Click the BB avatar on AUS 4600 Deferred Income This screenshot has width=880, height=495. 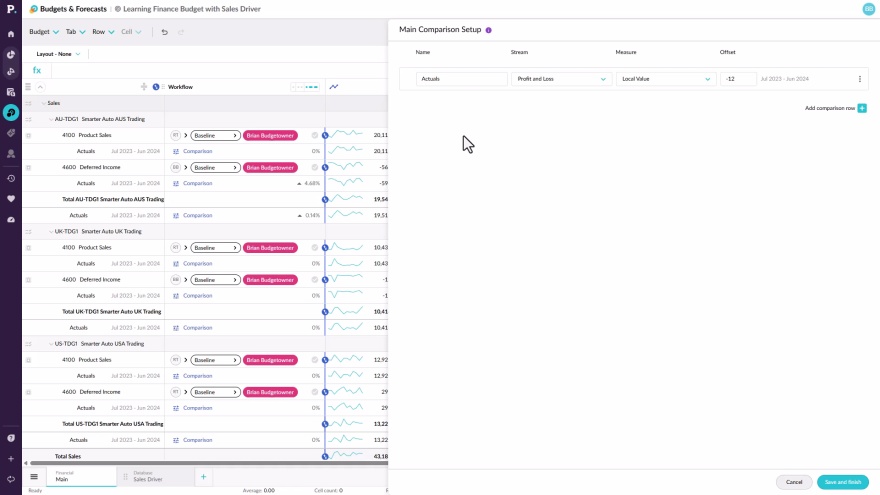(176, 167)
